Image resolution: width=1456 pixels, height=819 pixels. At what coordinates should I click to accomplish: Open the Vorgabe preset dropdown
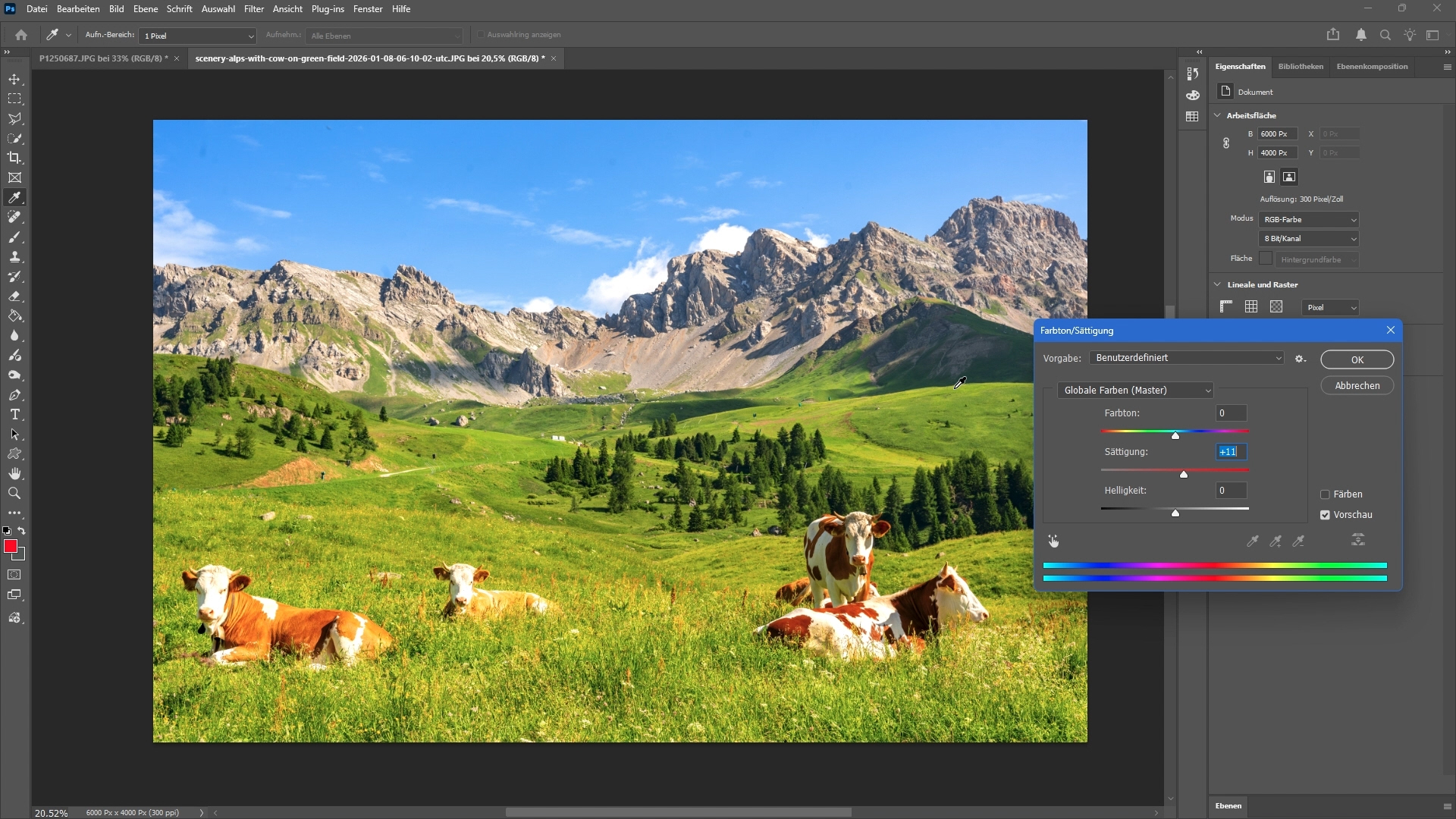(x=1187, y=358)
